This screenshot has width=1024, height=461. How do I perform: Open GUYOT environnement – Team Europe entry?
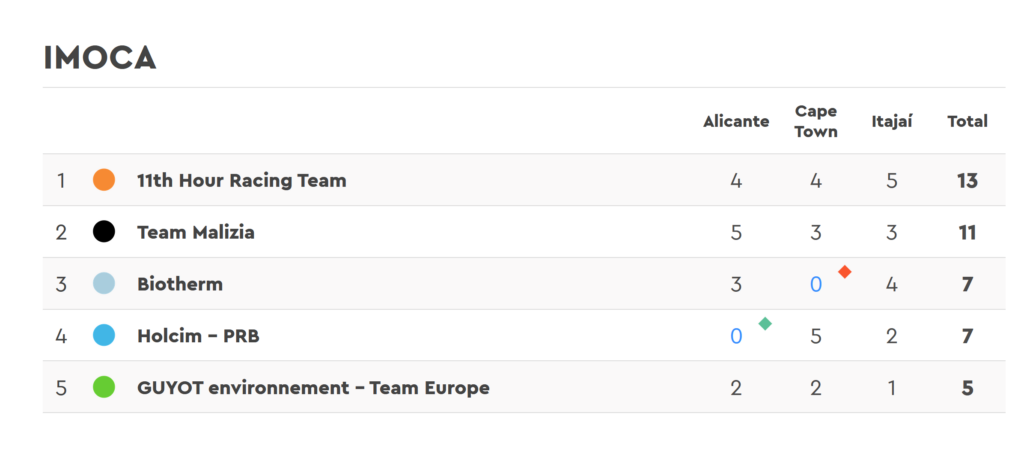point(313,388)
